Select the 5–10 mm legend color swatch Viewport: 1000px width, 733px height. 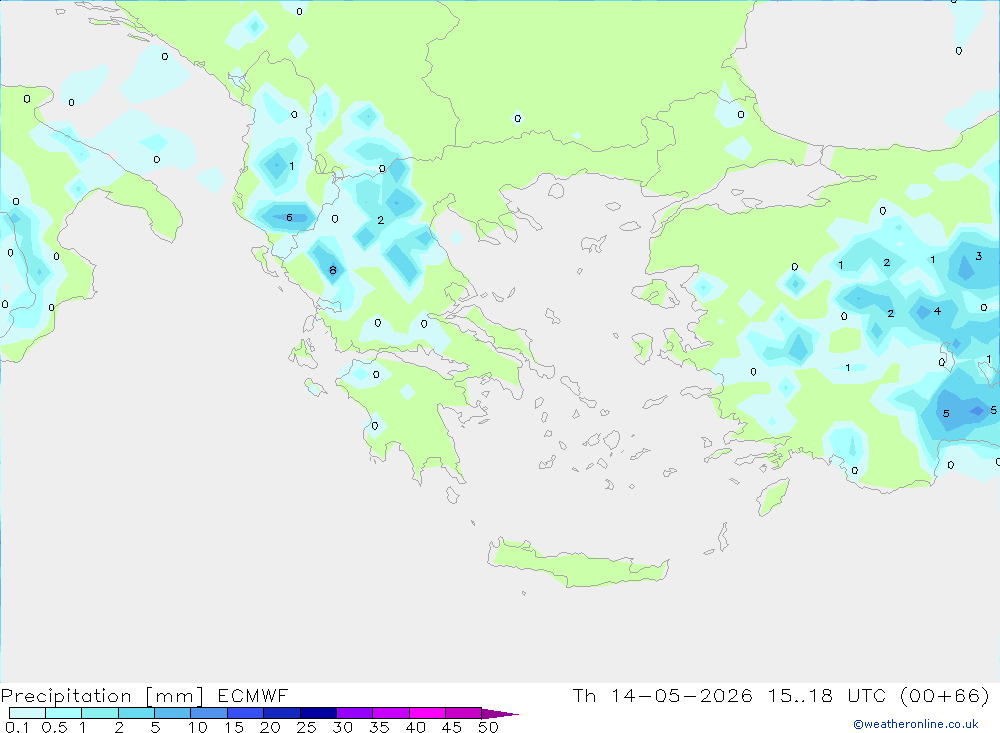172,713
